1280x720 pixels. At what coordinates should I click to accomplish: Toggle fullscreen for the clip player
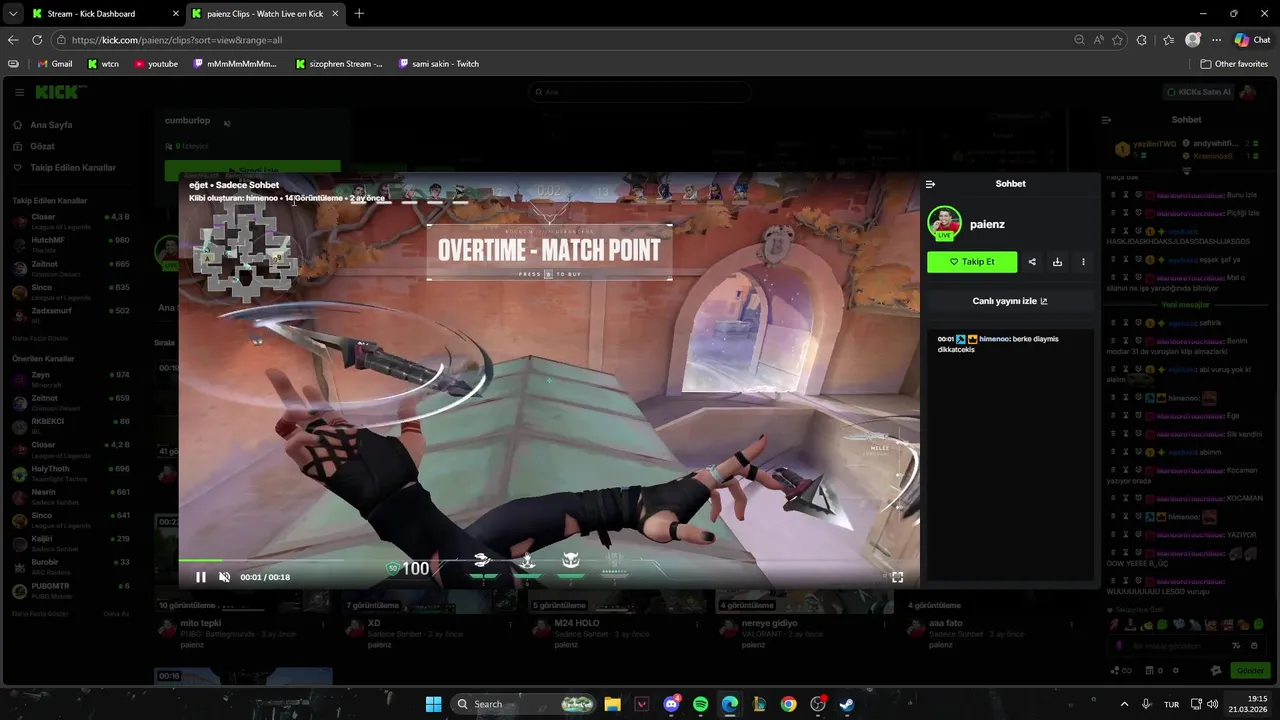pos(897,577)
